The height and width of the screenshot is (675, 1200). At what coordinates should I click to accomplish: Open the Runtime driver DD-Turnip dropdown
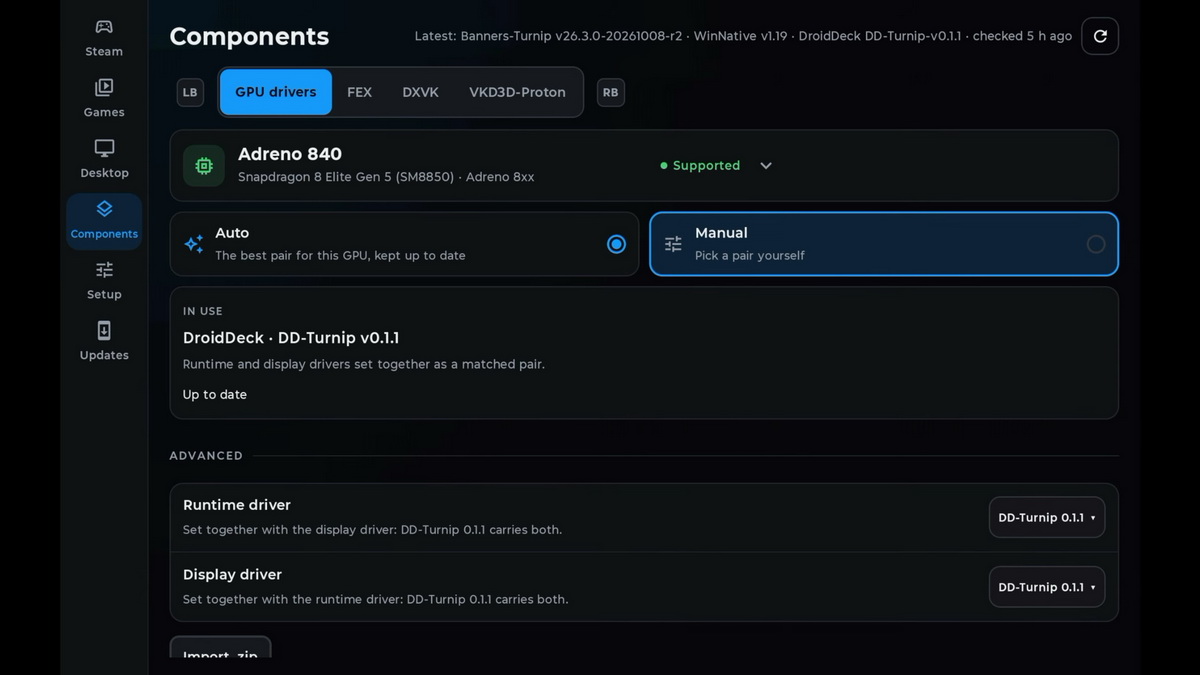point(1047,517)
